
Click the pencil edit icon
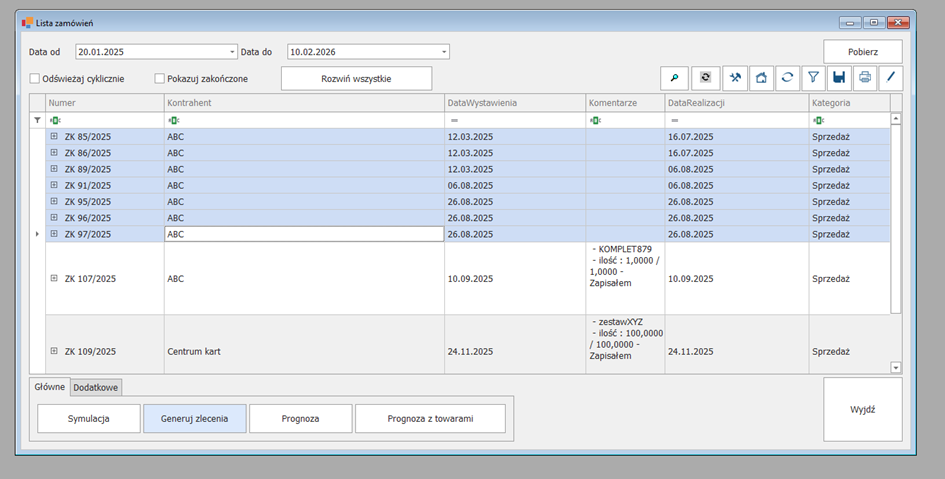[890, 78]
